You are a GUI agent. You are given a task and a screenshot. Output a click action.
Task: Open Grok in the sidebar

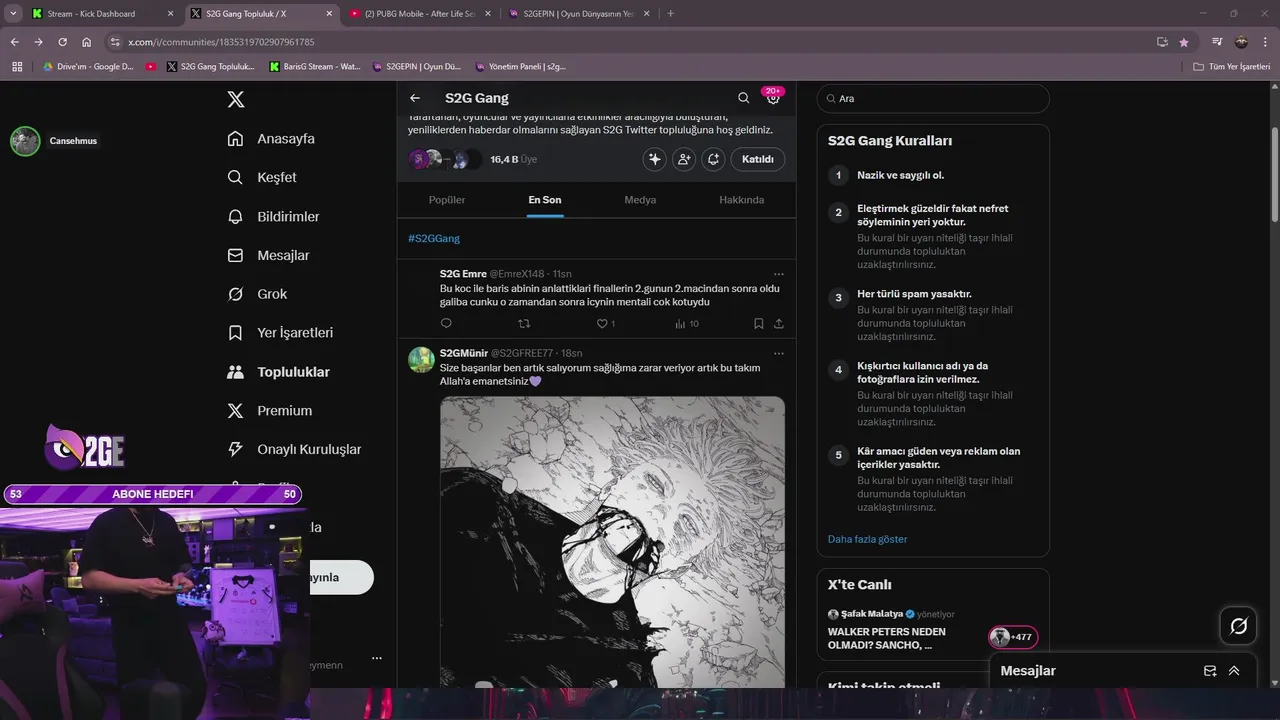tap(236, 294)
